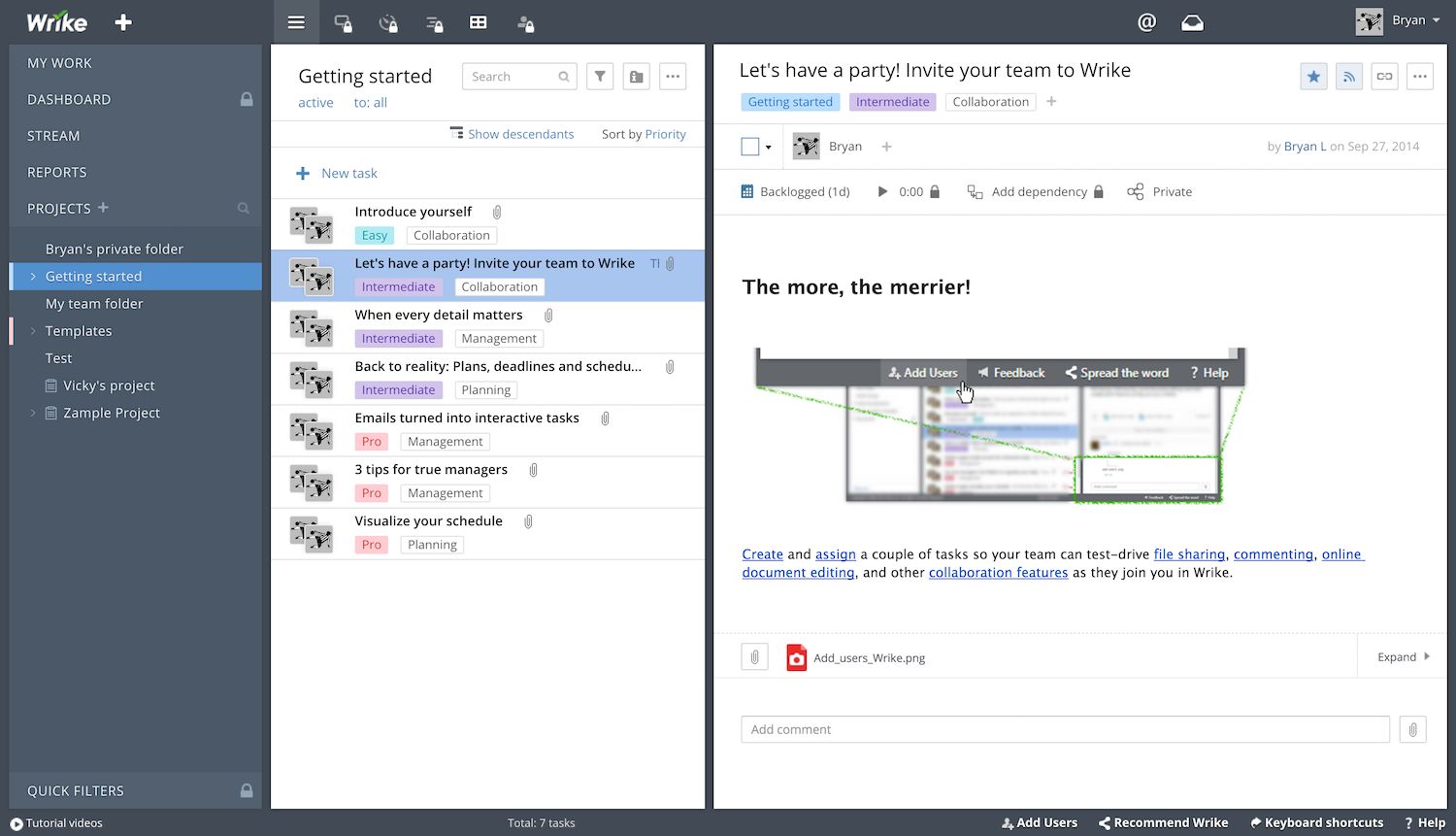This screenshot has height=836, width=1456.
Task: Click the search icon in PROJECTS header
Action: pos(244,208)
